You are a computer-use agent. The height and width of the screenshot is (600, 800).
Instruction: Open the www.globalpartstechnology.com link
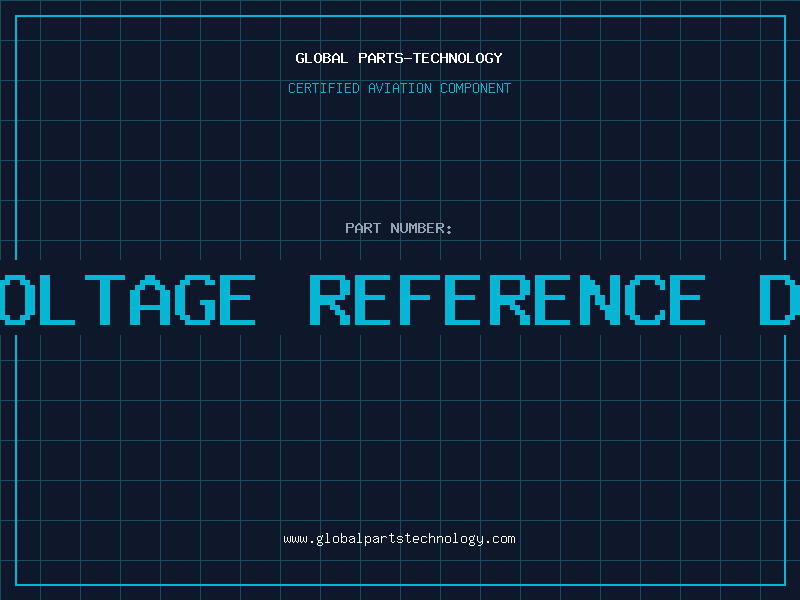(399, 539)
